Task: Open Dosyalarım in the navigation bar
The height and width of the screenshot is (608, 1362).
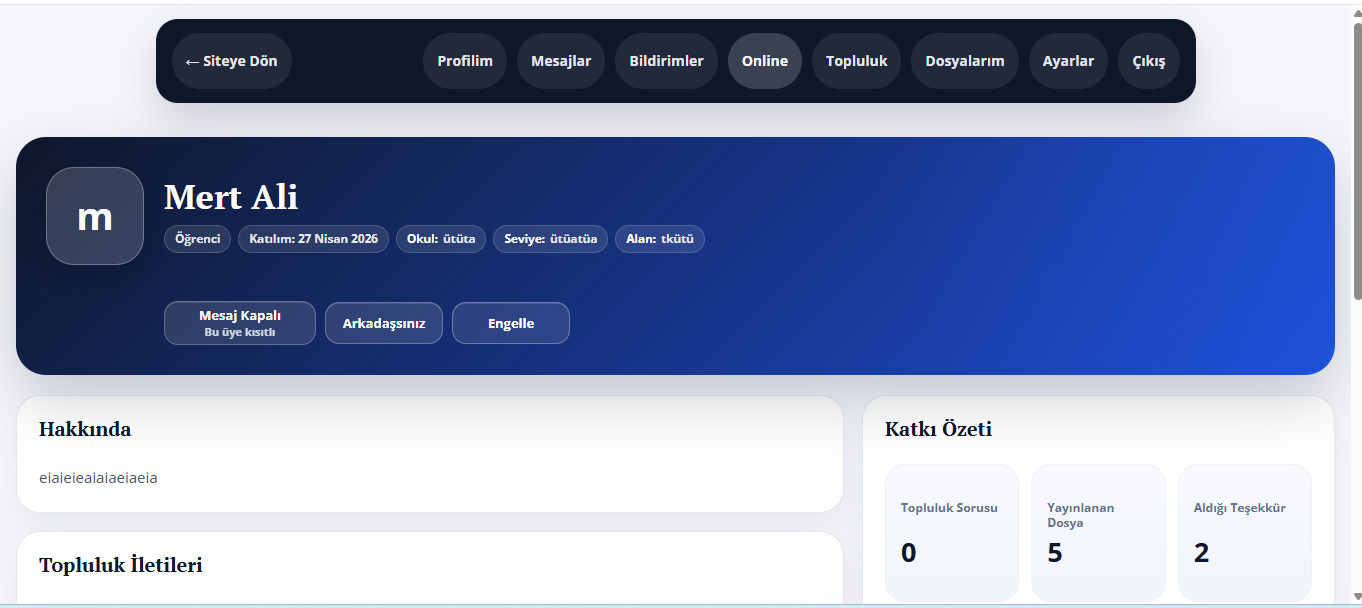Action: point(965,61)
